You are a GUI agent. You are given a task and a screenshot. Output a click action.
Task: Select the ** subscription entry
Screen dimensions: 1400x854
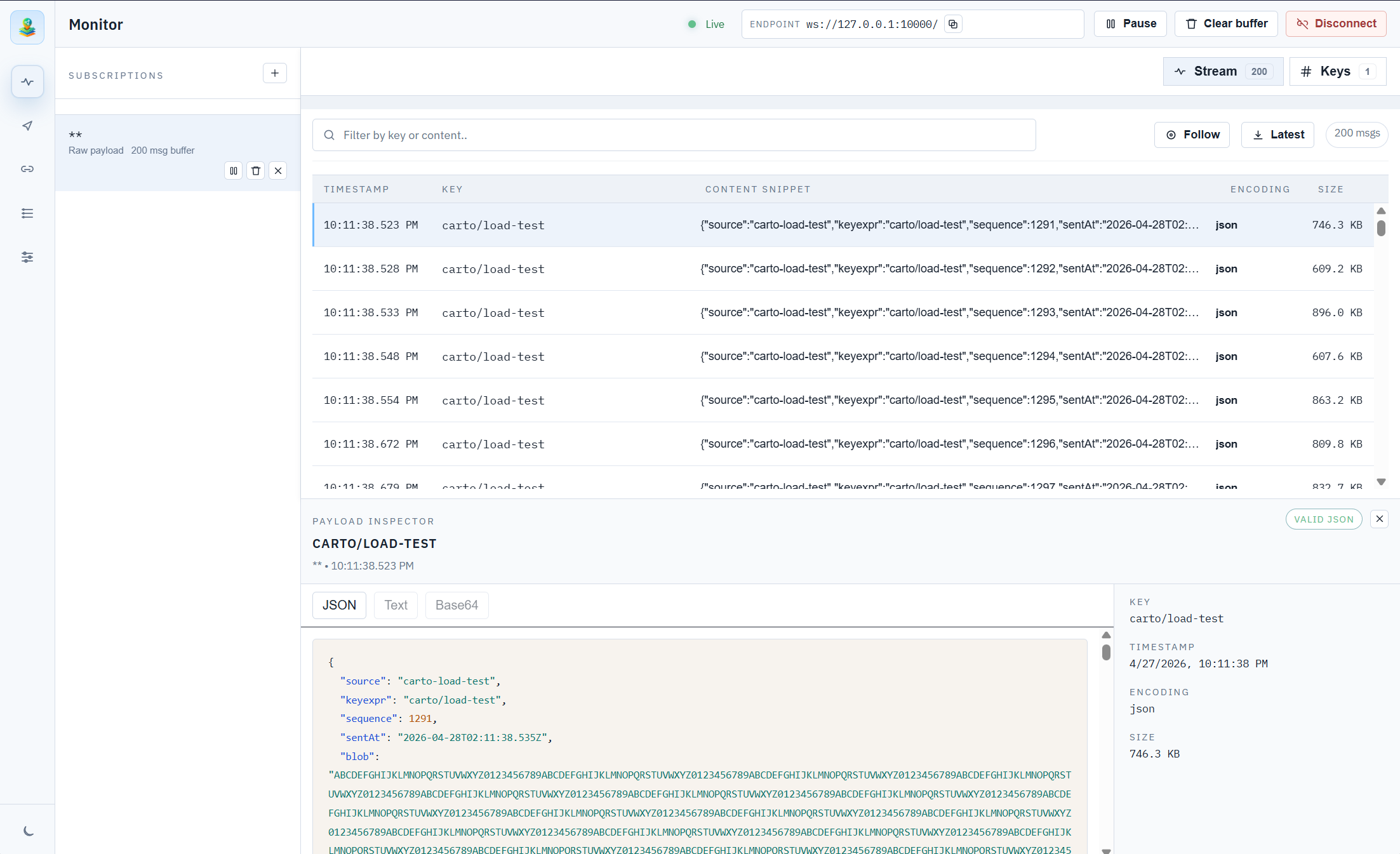(178, 152)
